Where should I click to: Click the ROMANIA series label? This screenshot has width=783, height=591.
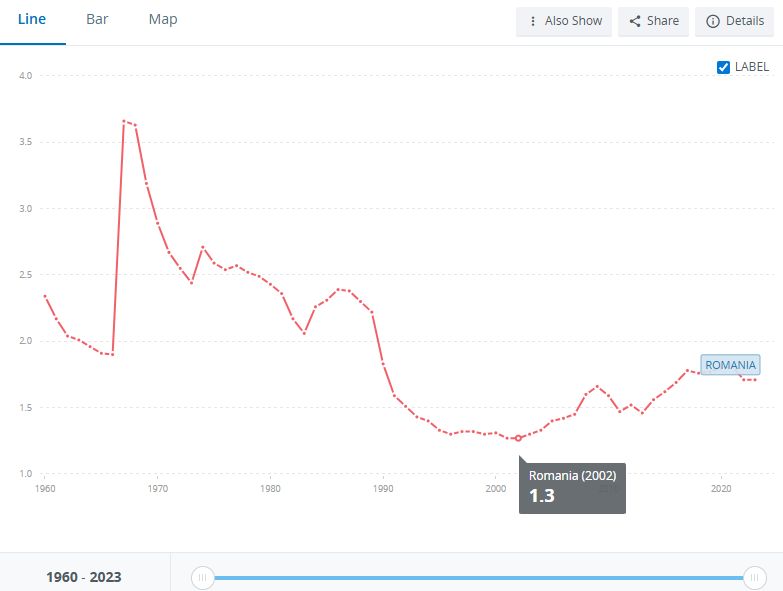point(730,365)
